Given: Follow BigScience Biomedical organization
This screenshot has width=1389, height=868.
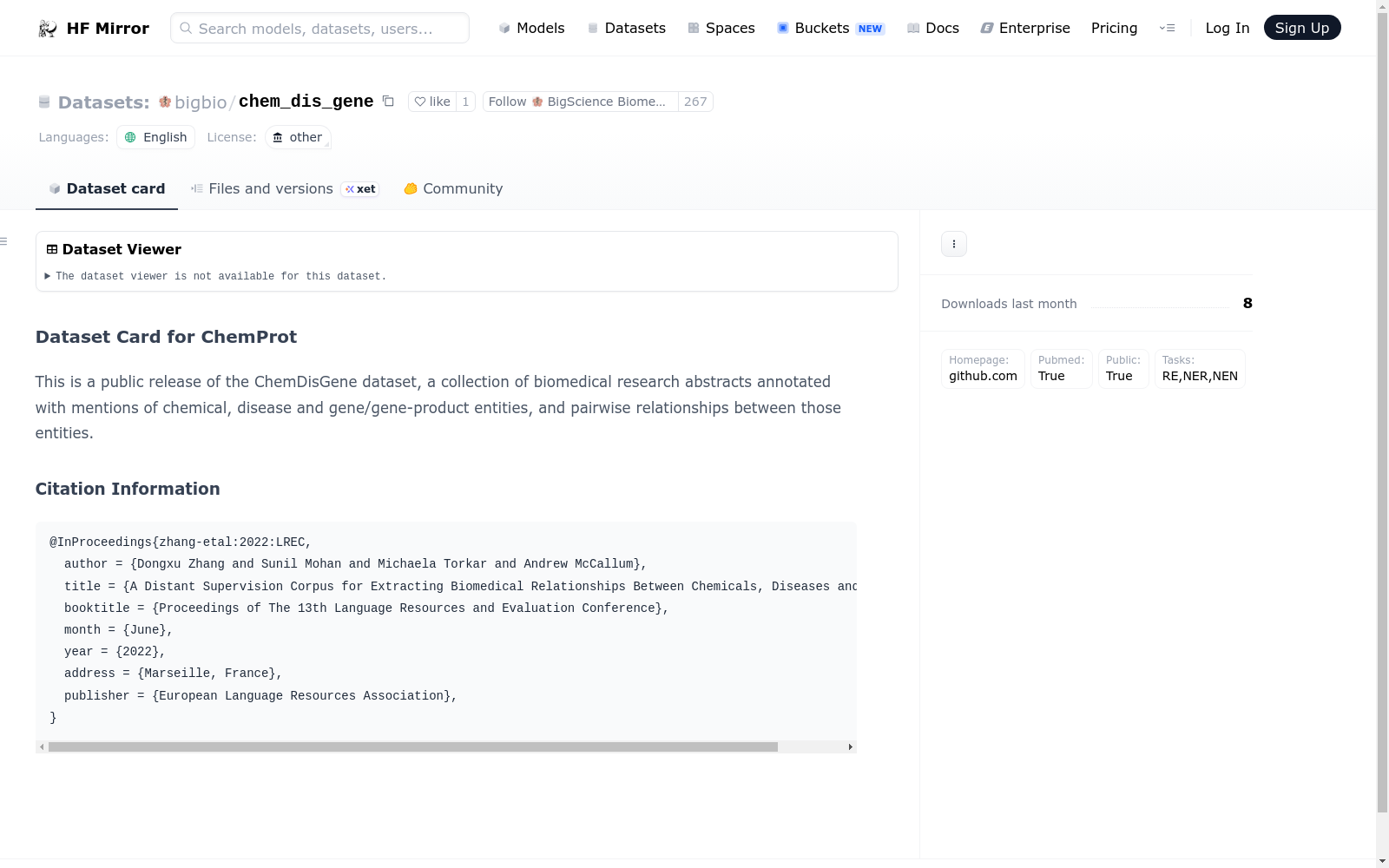Looking at the screenshot, I should [x=580, y=102].
